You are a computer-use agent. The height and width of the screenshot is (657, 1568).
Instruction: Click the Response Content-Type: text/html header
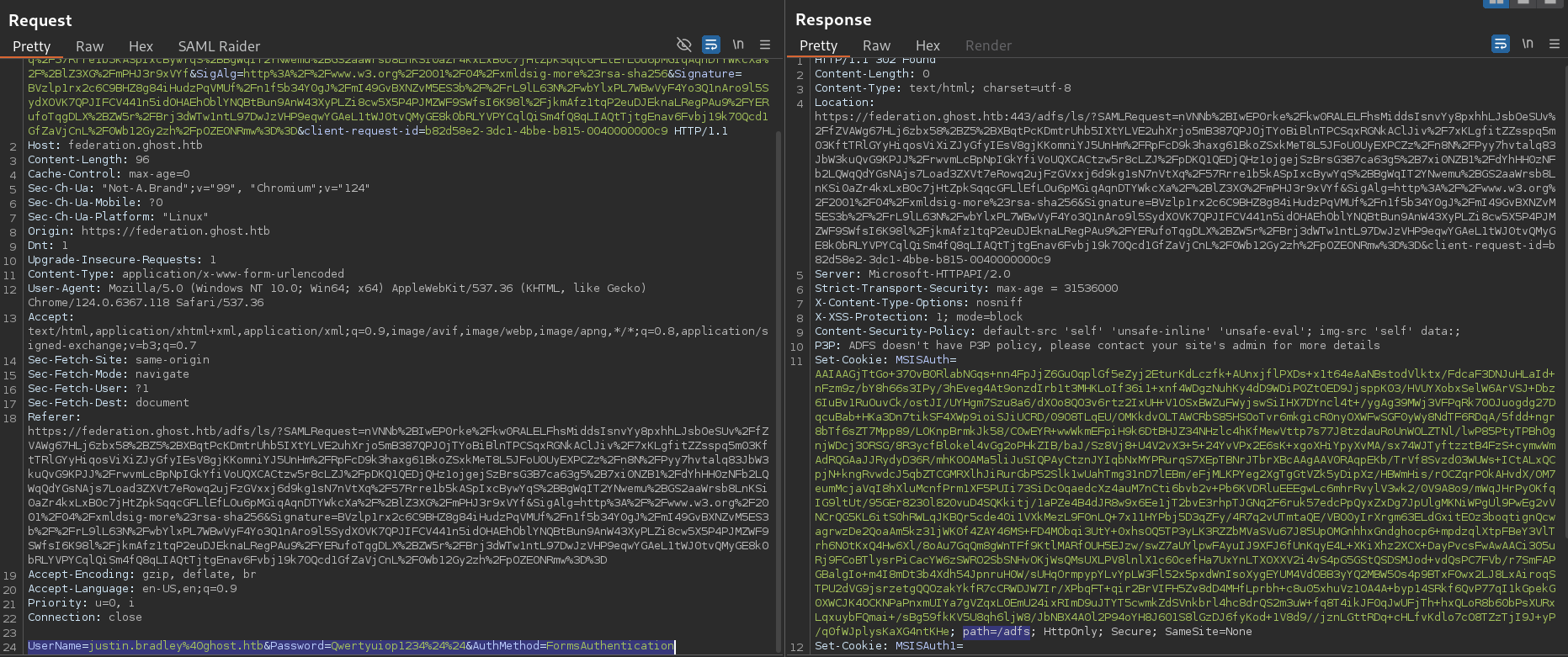click(943, 87)
